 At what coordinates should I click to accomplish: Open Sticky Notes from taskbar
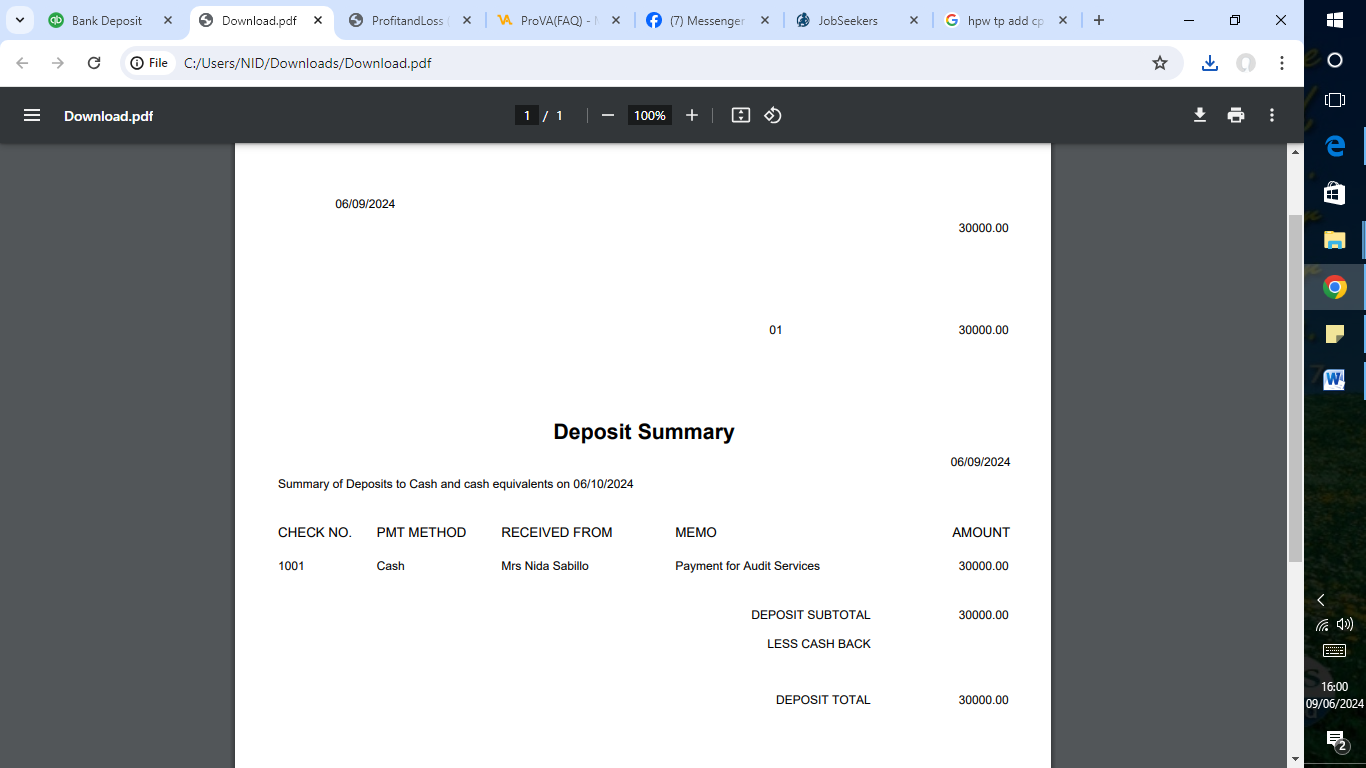click(x=1335, y=334)
